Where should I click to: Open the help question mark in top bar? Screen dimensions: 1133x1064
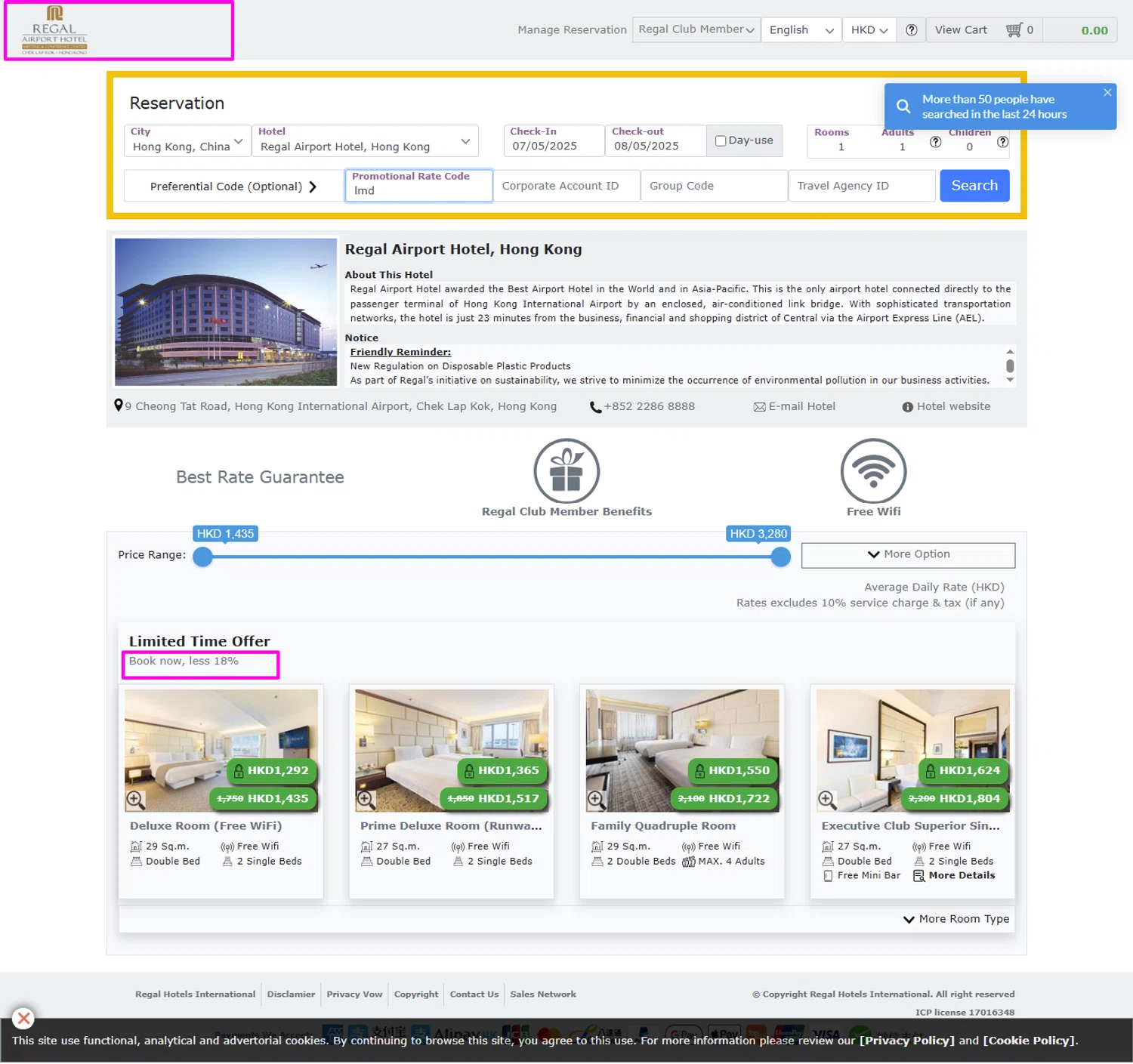pyautogui.click(x=912, y=30)
